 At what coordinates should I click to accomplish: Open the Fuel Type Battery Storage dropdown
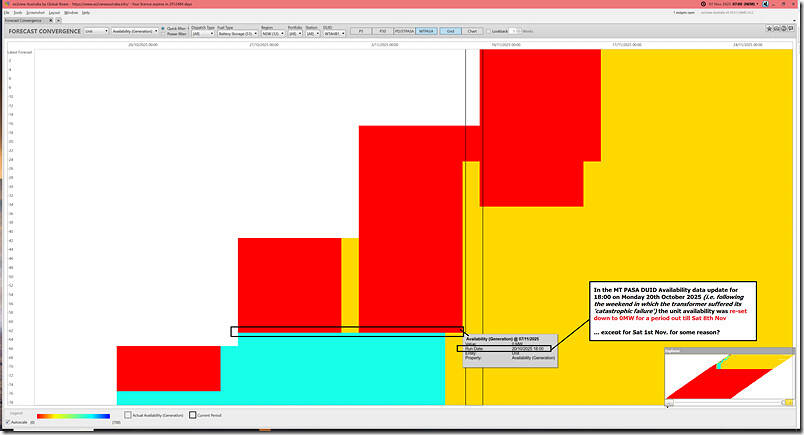pyautogui.click(x=237, y=33)
